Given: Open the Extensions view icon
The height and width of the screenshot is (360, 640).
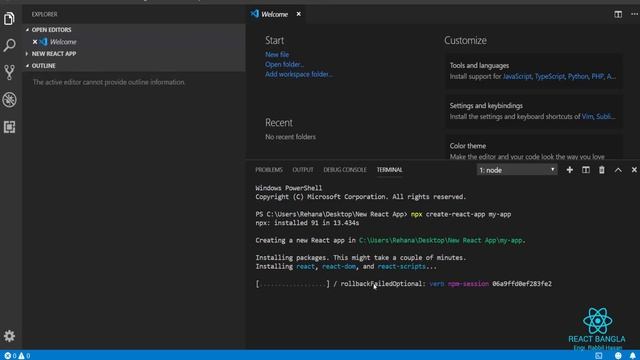Looking at the screenshot, I should click(9, 127).
